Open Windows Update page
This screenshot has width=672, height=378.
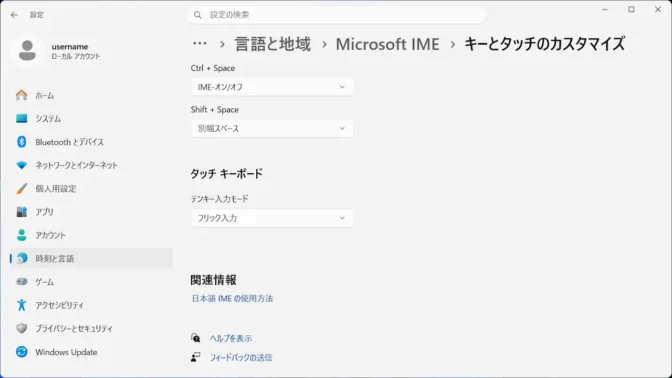click(91, 352)
